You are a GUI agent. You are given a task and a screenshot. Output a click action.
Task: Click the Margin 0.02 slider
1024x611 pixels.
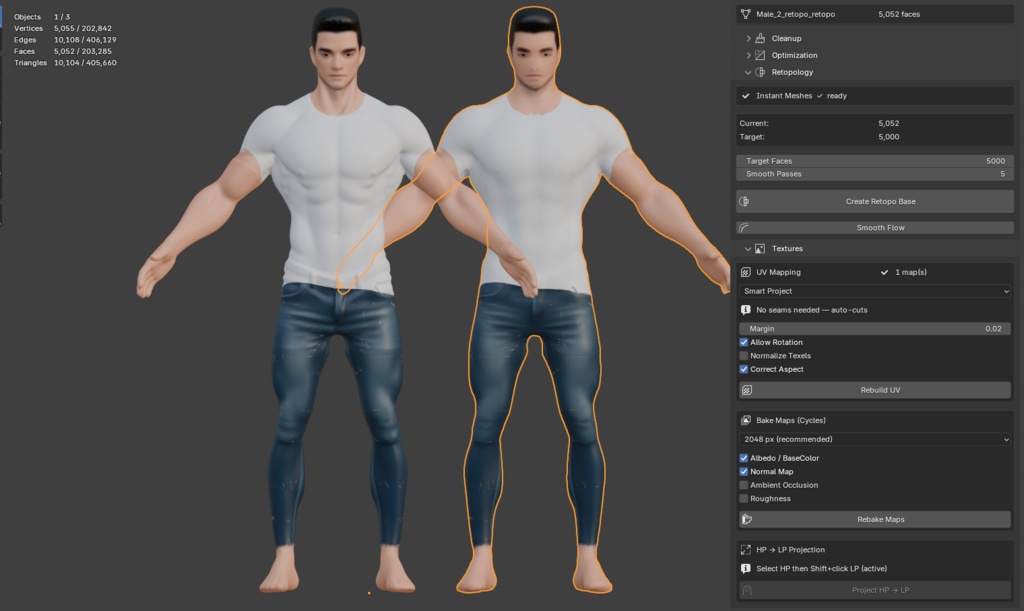click(875, 329)
